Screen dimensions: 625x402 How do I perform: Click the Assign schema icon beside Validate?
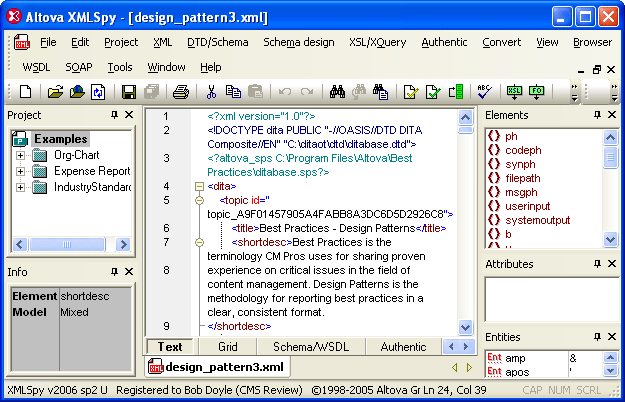(x=456, y=92)
